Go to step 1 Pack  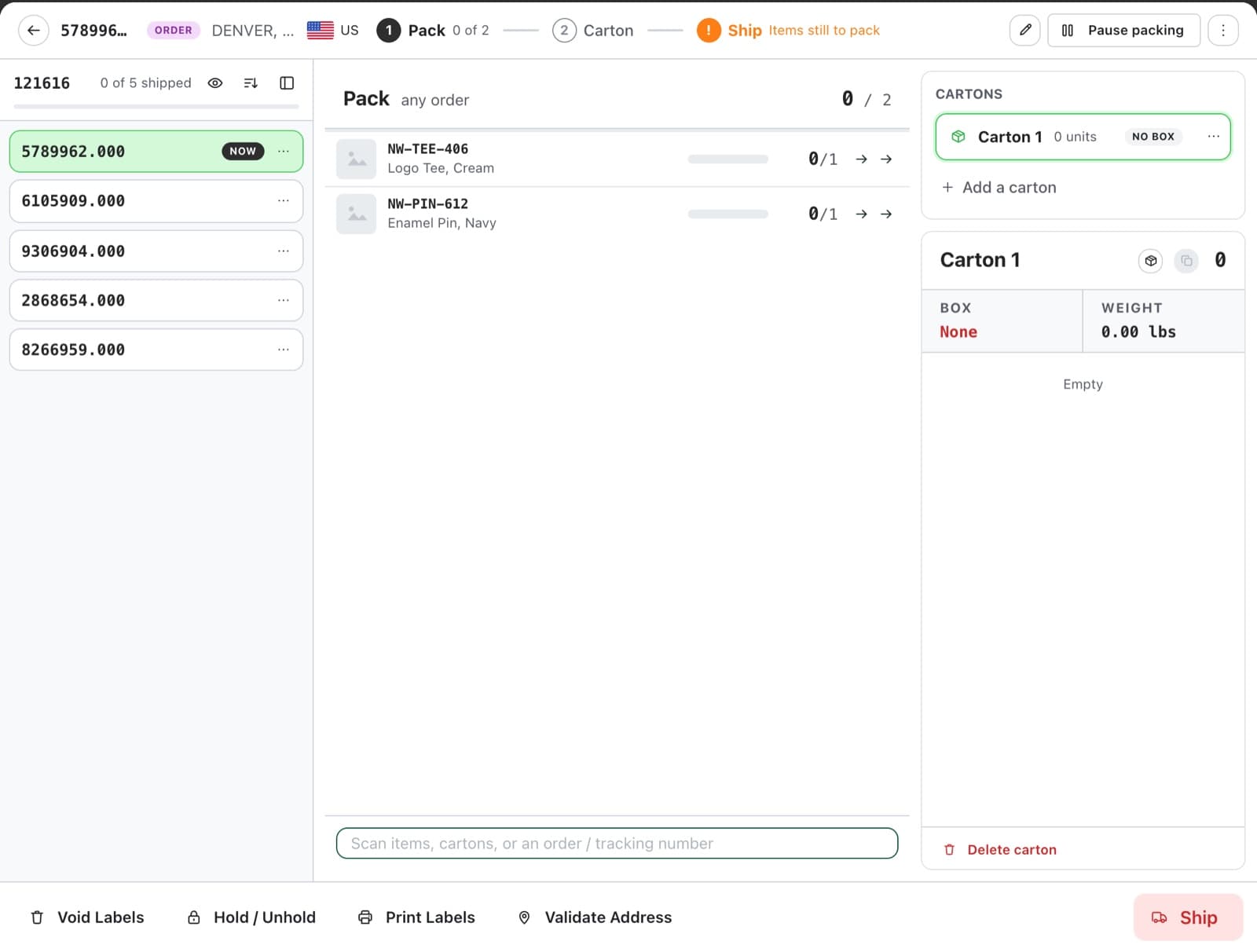tap(433, 31)
